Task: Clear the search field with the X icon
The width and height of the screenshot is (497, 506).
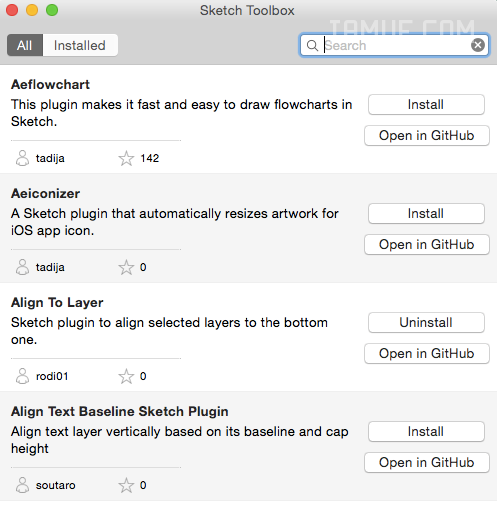Action: pyautogui.click(x=478, y=45)
